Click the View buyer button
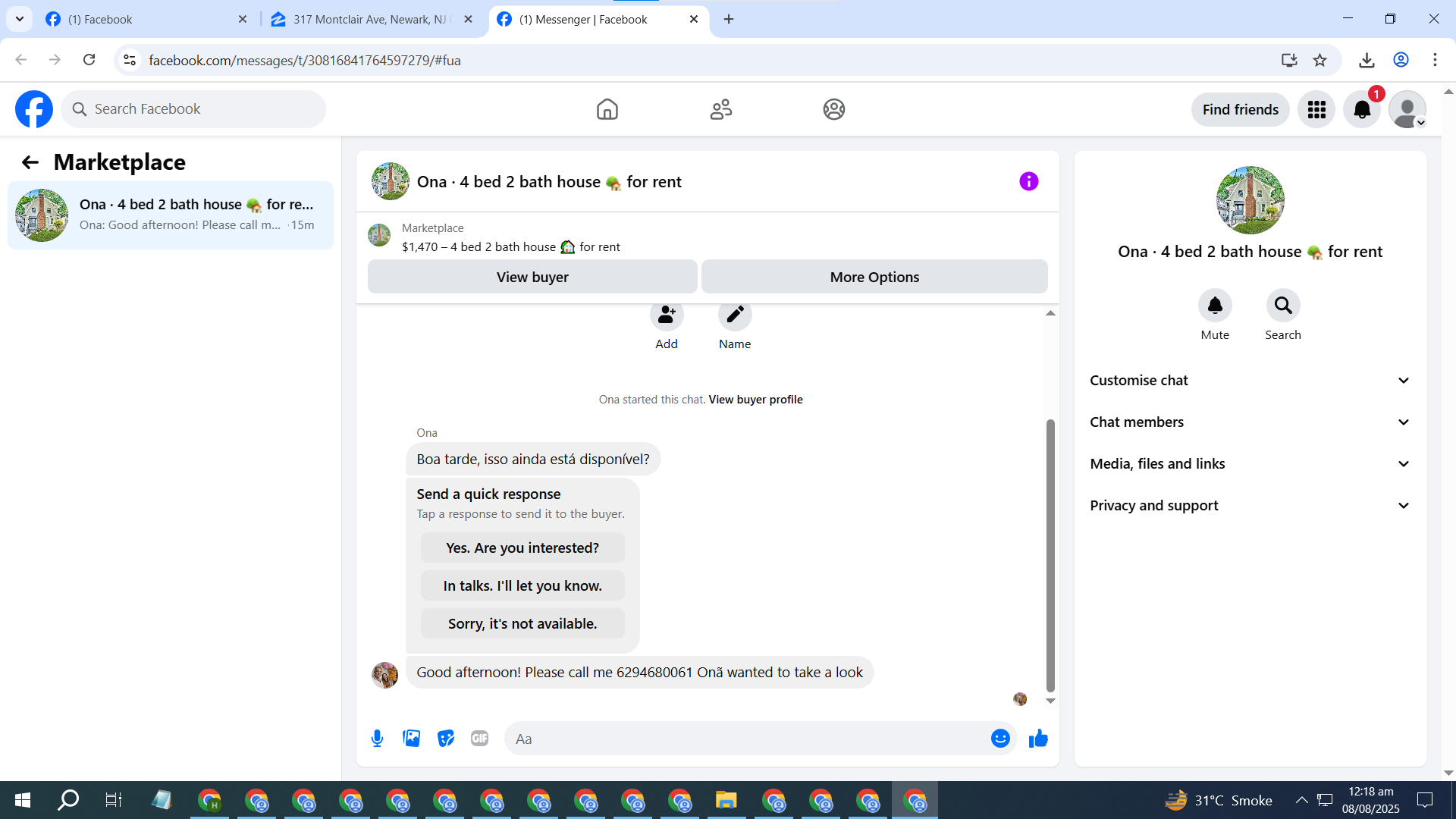Screen dimensions: 1456x819 click(x=532, y=277)
